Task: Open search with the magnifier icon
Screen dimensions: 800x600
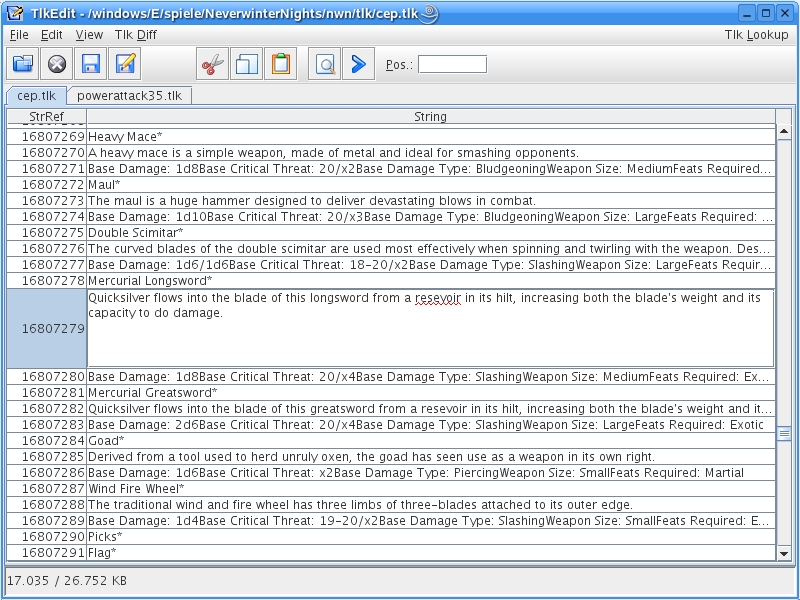Action: pos(324,65)
